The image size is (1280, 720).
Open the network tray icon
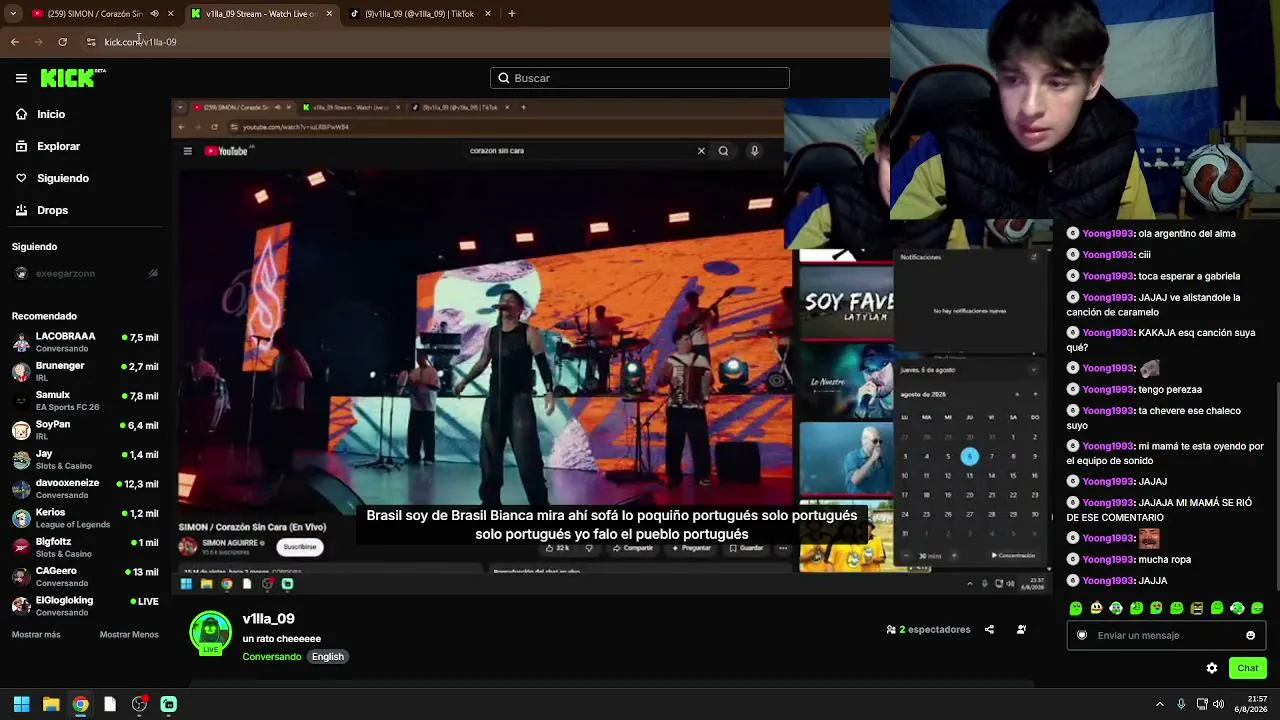click(1202, 704)
